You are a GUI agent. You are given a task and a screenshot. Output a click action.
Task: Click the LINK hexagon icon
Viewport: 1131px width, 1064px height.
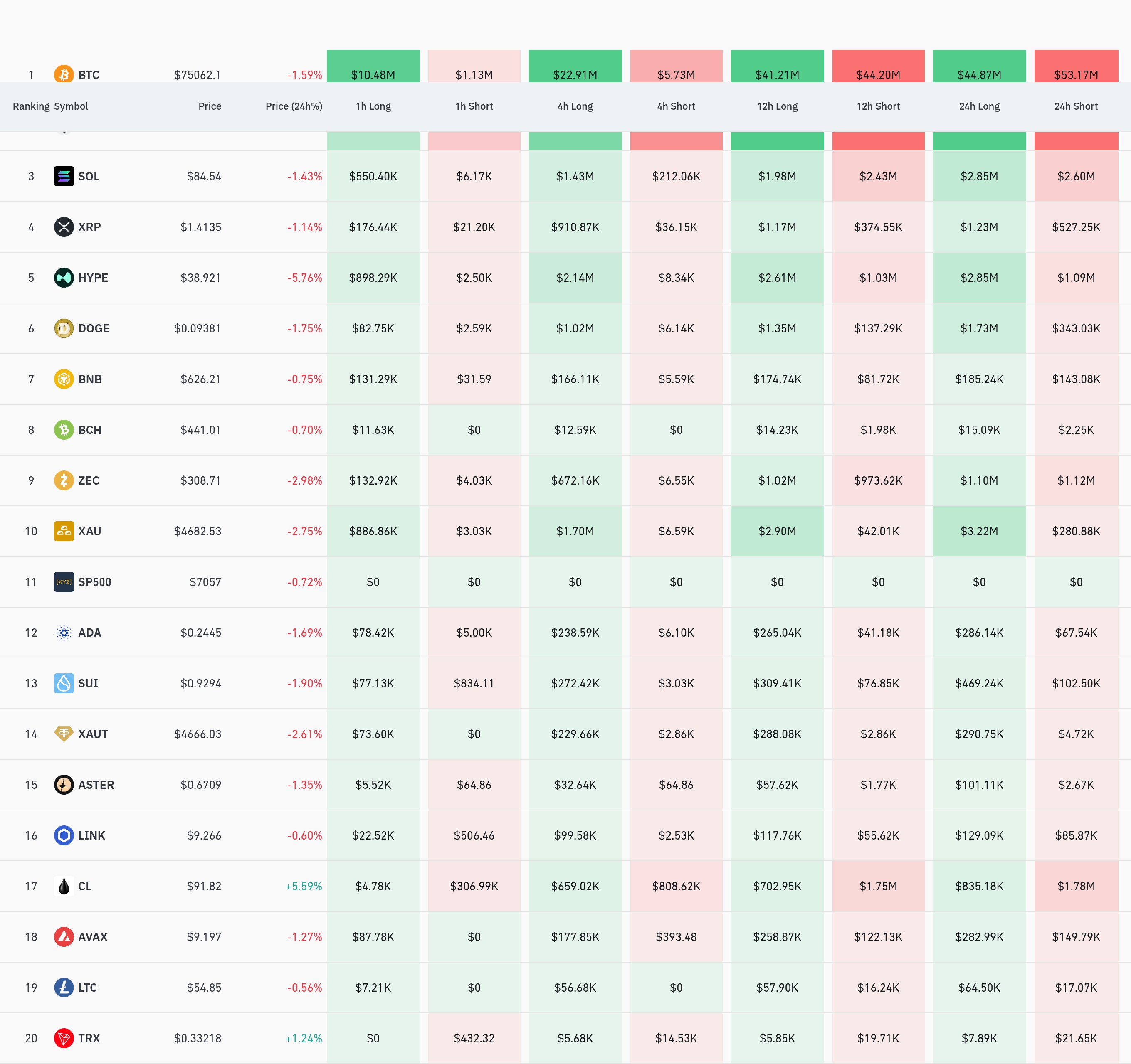click(x=64, y=835)
